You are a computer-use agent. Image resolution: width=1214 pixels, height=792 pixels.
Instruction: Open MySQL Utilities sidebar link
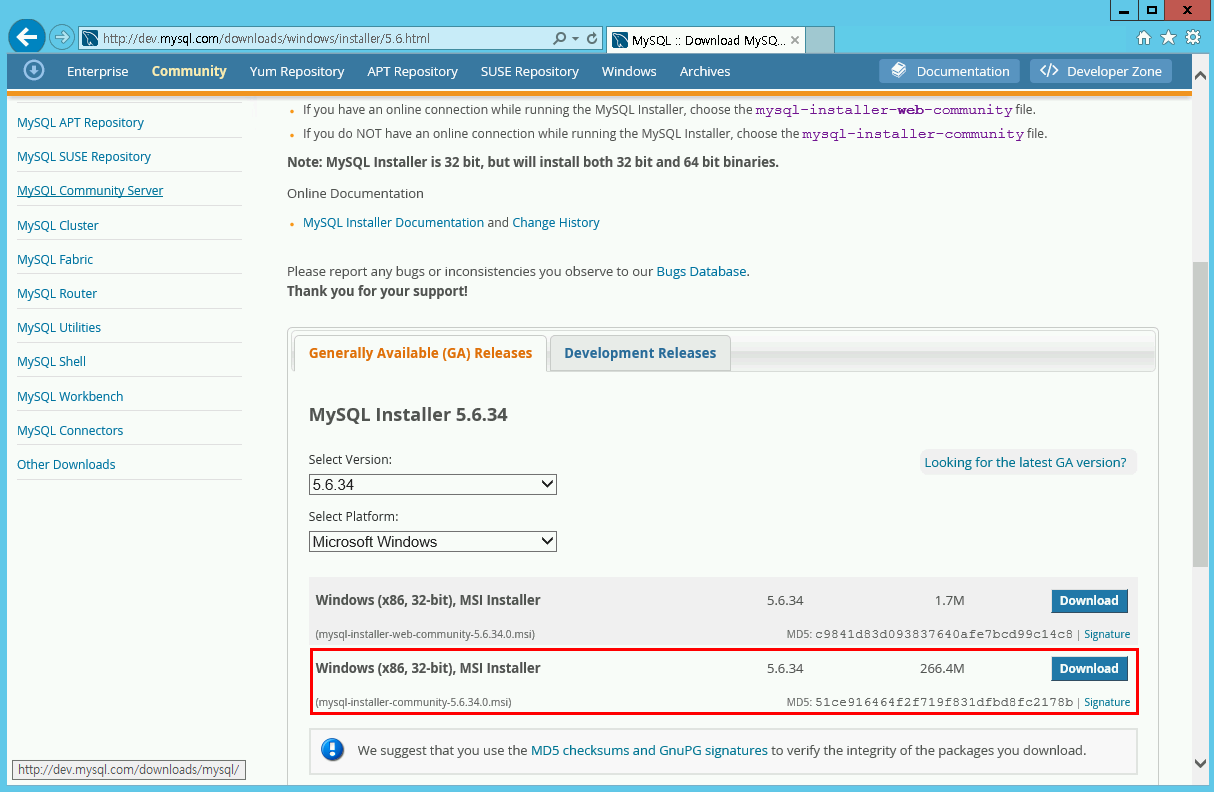(59, 327)
